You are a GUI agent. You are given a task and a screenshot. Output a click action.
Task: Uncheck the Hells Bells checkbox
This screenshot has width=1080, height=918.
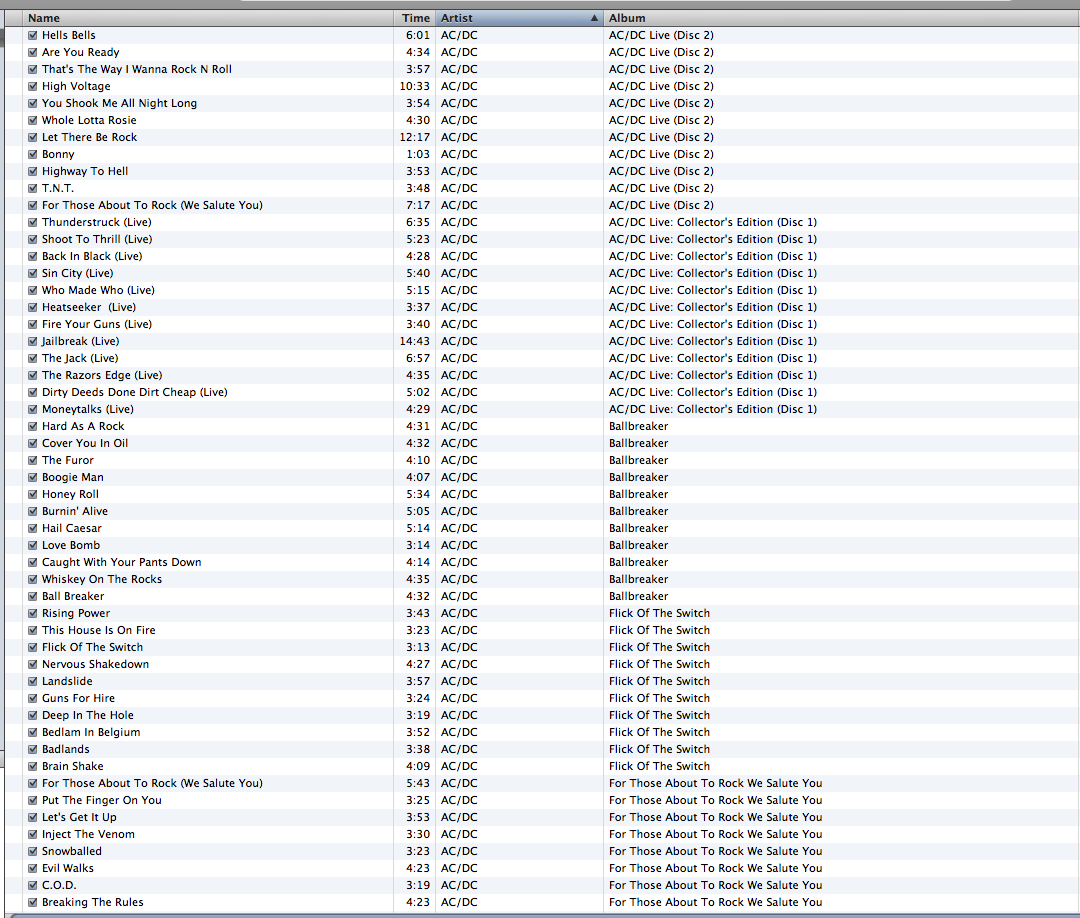32,35
